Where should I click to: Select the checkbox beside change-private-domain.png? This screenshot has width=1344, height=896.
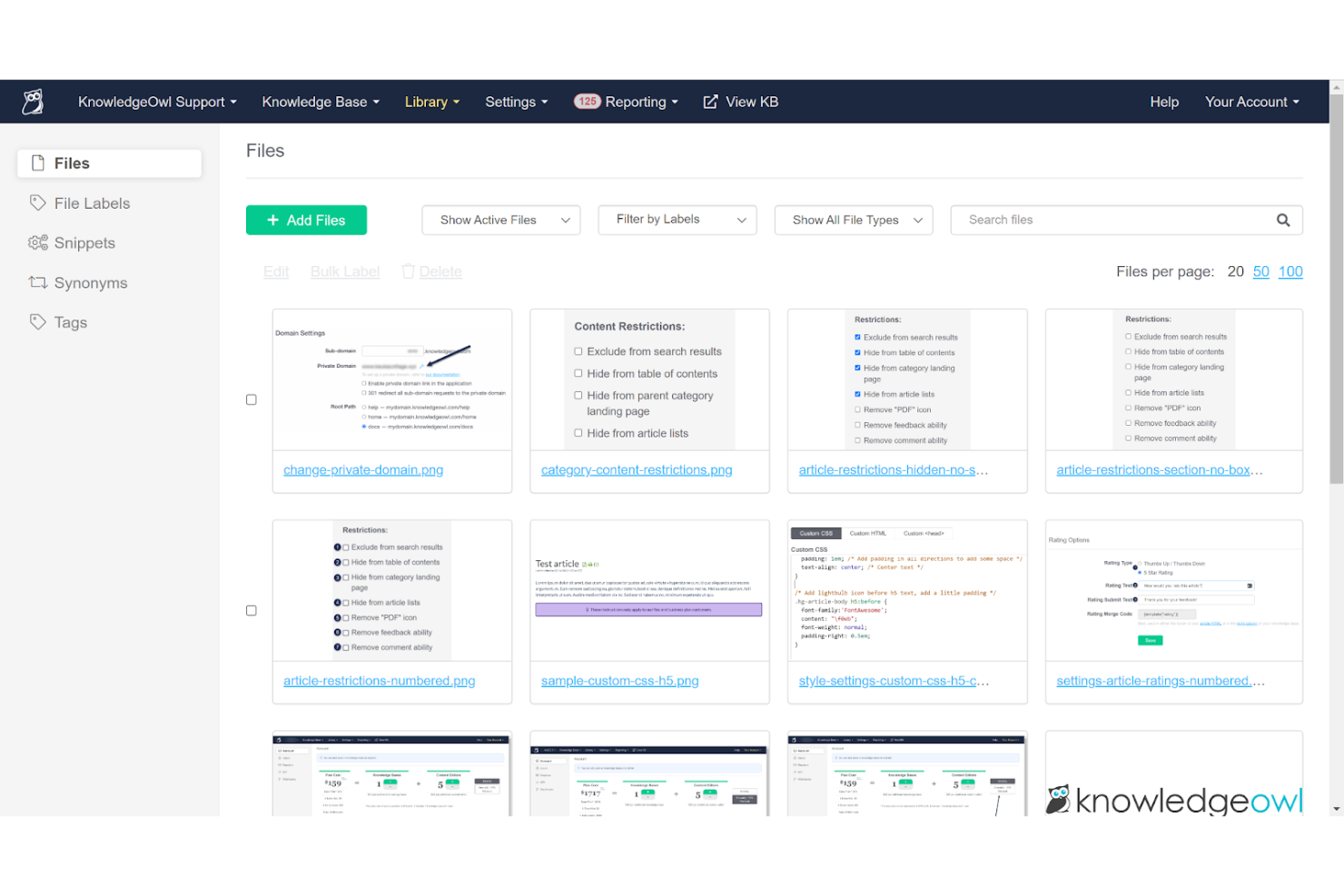click(251, 399)
